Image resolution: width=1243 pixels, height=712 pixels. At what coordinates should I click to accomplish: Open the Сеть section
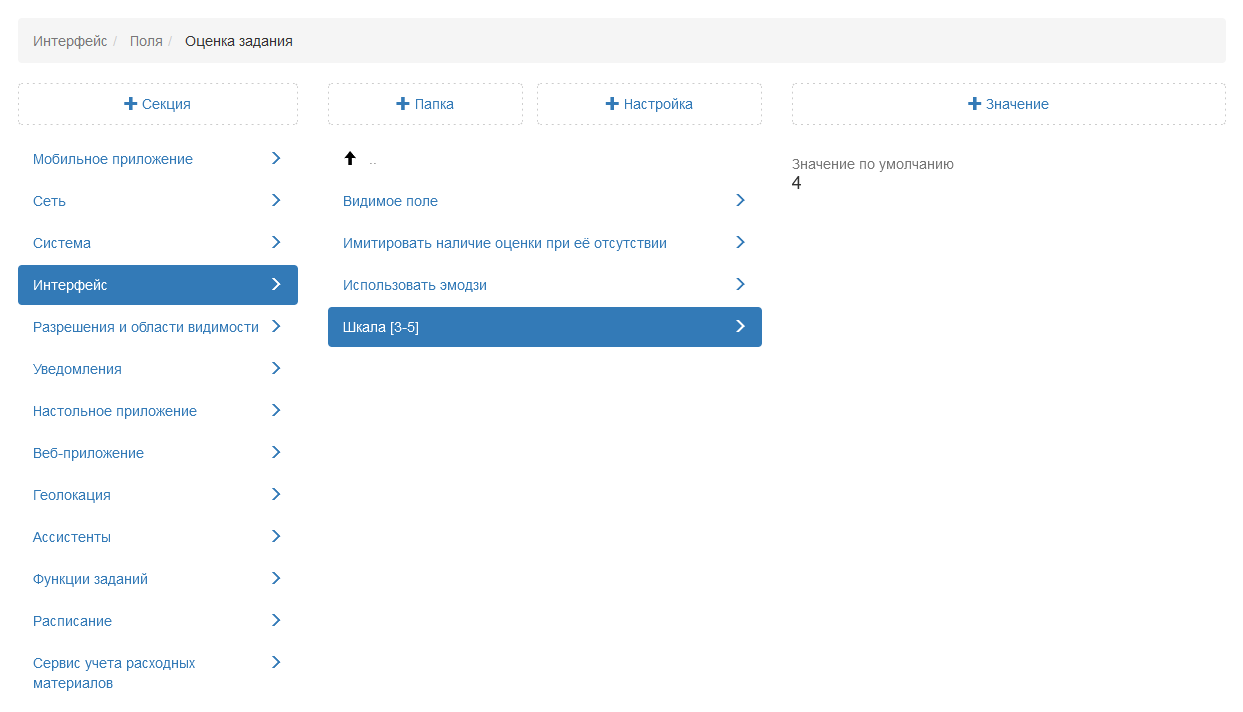click(x=50, y=201)
